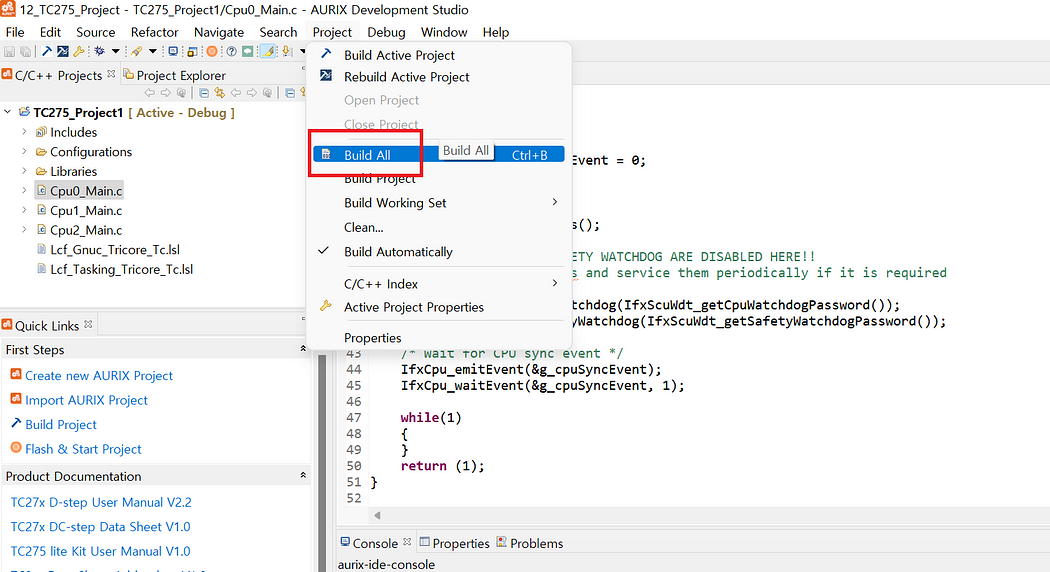Select Cpu0_Main.c in project tree
Image resolution: width=1050 pixels, height=572 pixels.
pyautogui.click(x=86, y=191)
